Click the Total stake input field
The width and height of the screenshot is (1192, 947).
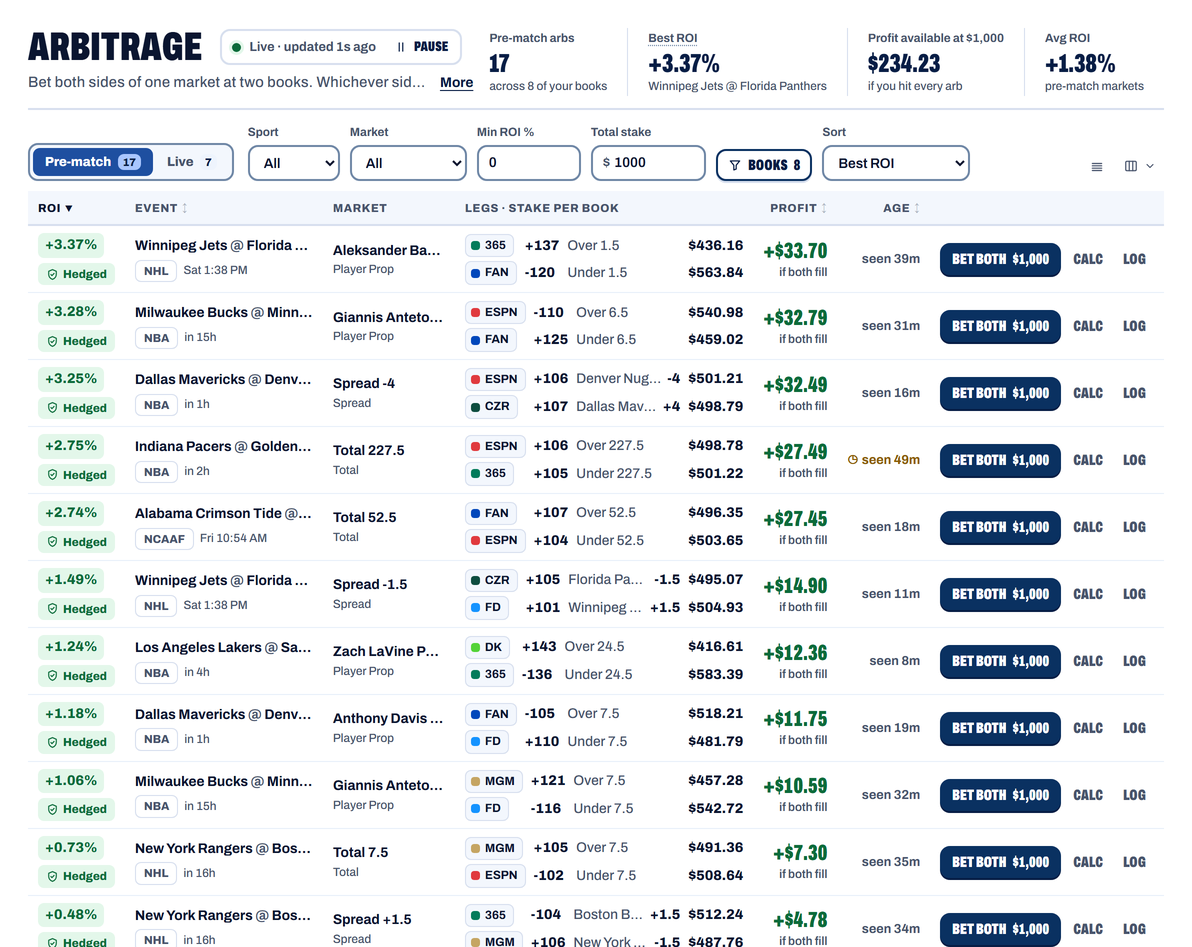(648, 163)
